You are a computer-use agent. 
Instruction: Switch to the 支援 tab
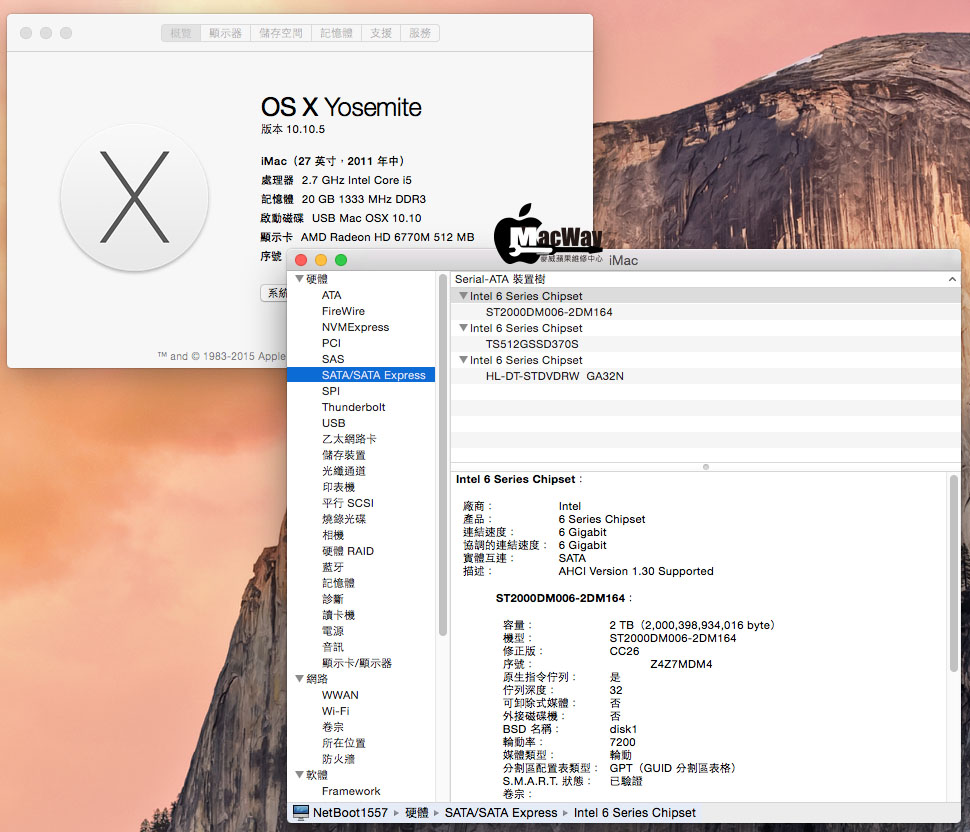381,33
